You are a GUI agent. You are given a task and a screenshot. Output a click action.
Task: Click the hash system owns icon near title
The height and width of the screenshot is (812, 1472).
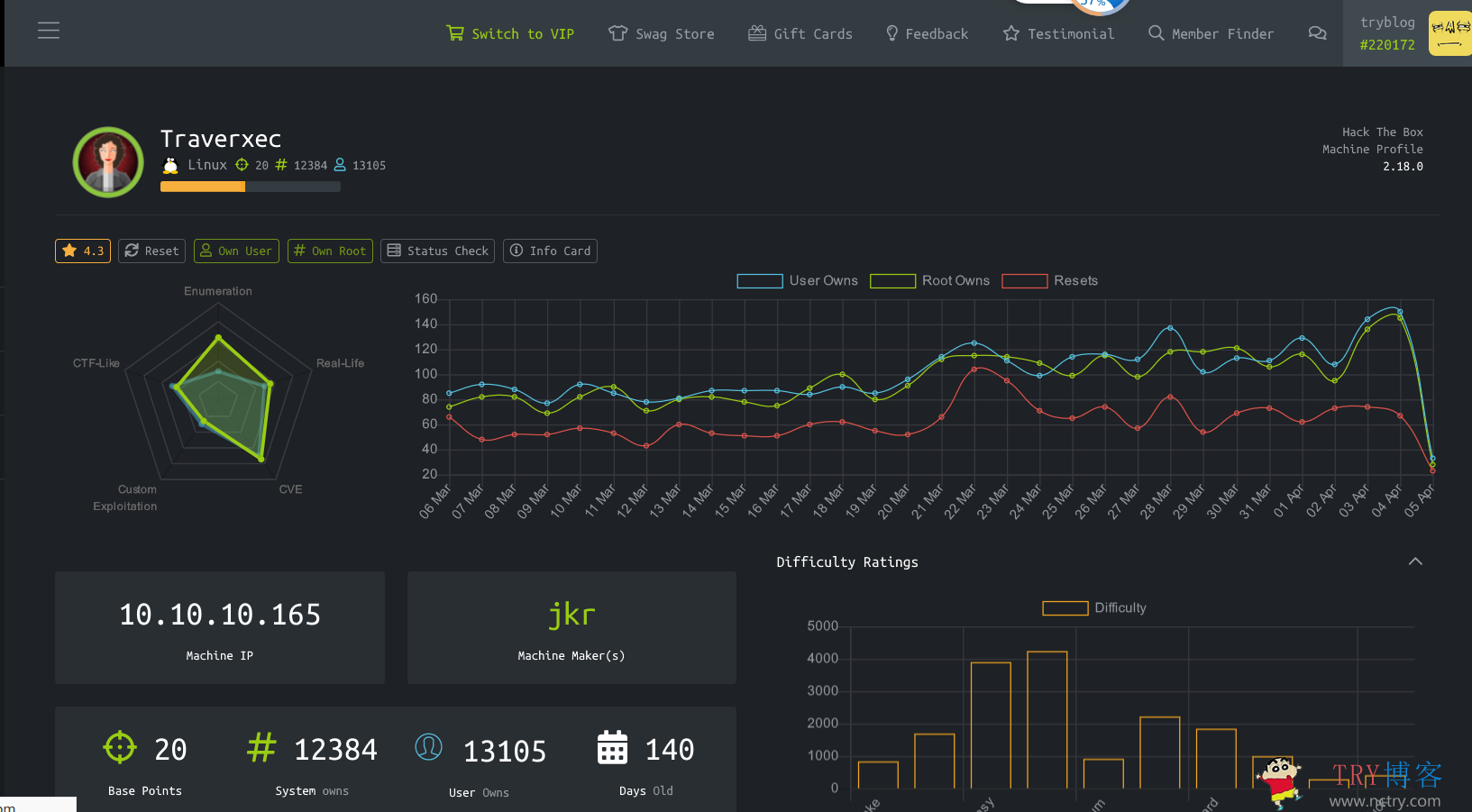pos(281,165)
